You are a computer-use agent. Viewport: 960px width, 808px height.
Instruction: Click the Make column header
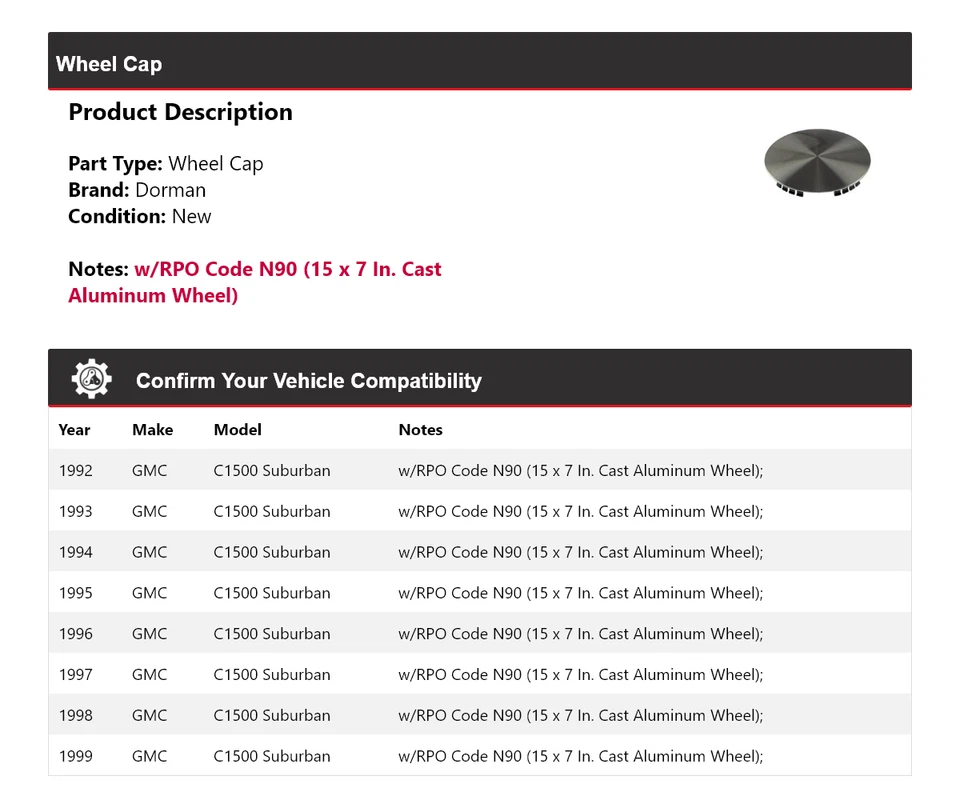pos(152,430)
